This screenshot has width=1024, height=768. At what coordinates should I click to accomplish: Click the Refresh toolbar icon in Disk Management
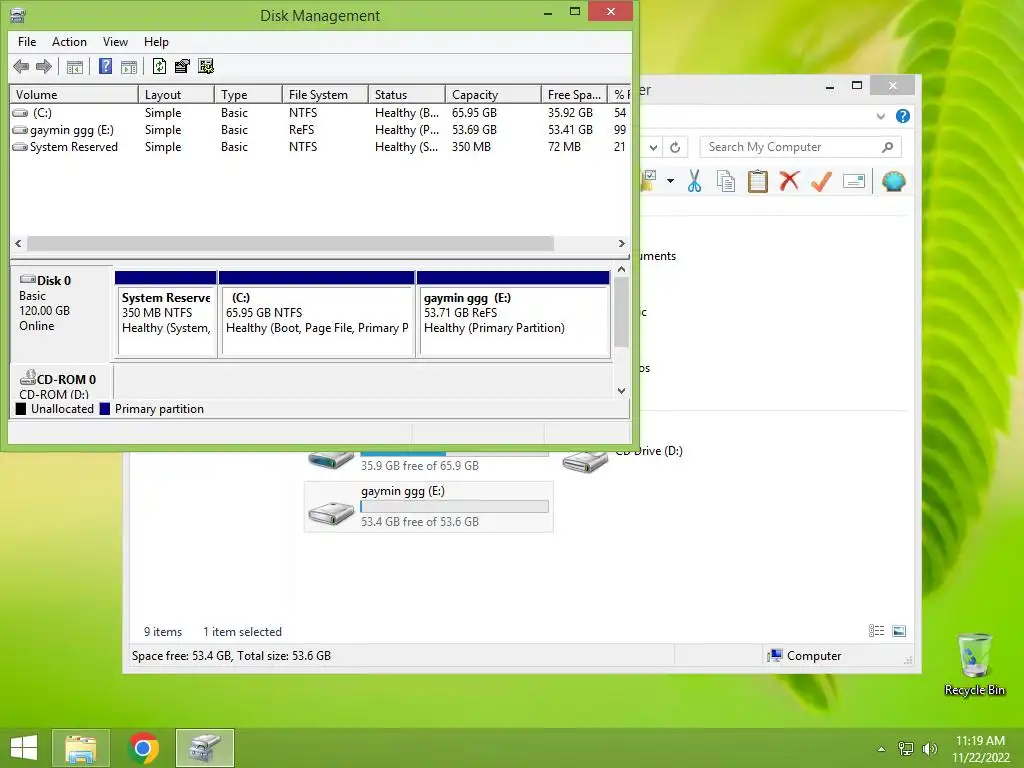(159, 66)
